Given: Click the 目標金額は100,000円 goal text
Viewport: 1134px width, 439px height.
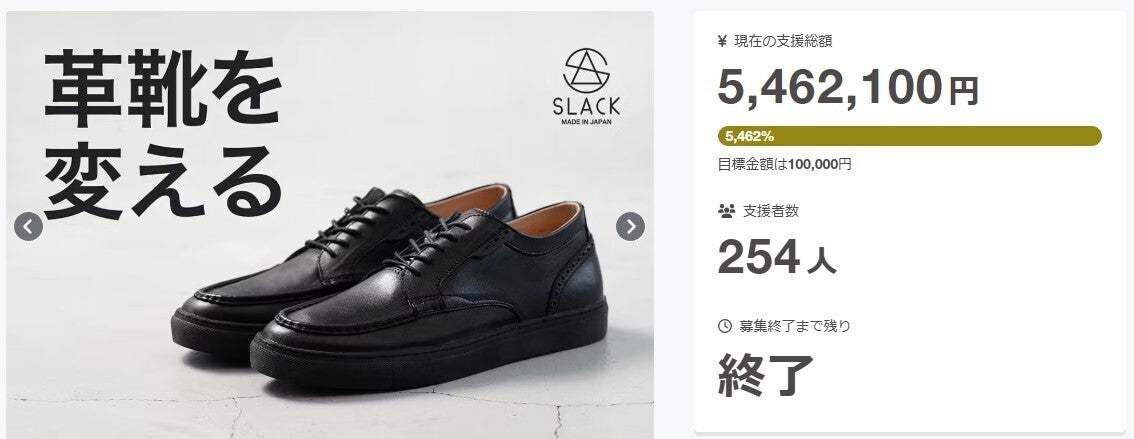Looking at the screenshot, I should [x=784, y=164].
